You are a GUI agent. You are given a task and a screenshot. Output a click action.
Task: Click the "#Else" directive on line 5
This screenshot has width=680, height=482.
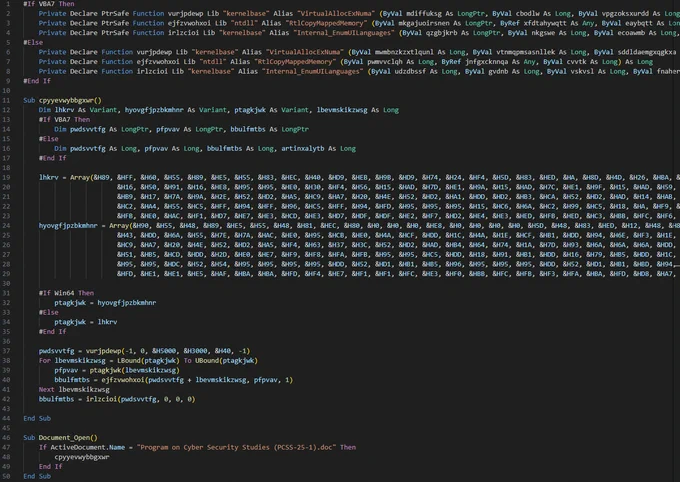pyautogui.click(x=33, y=43)
